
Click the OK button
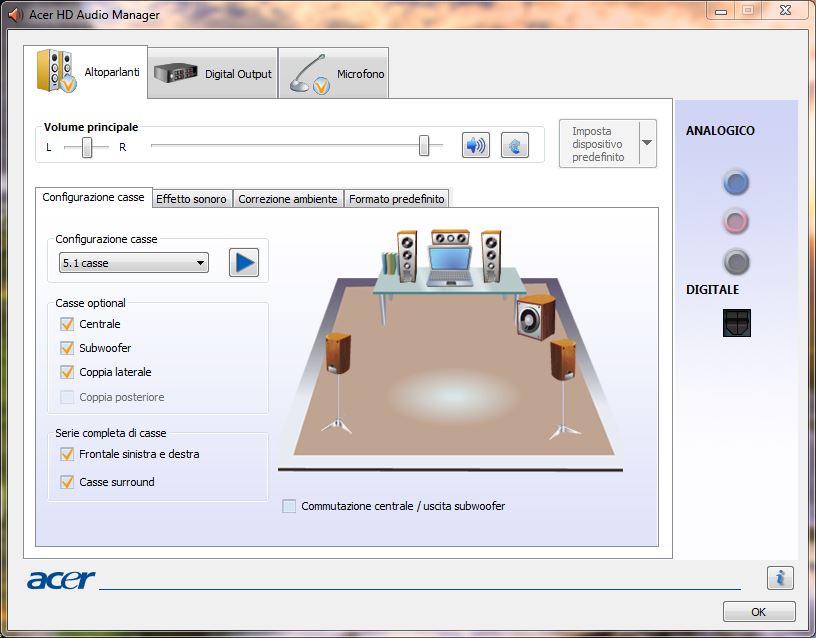tap(759, 612)
